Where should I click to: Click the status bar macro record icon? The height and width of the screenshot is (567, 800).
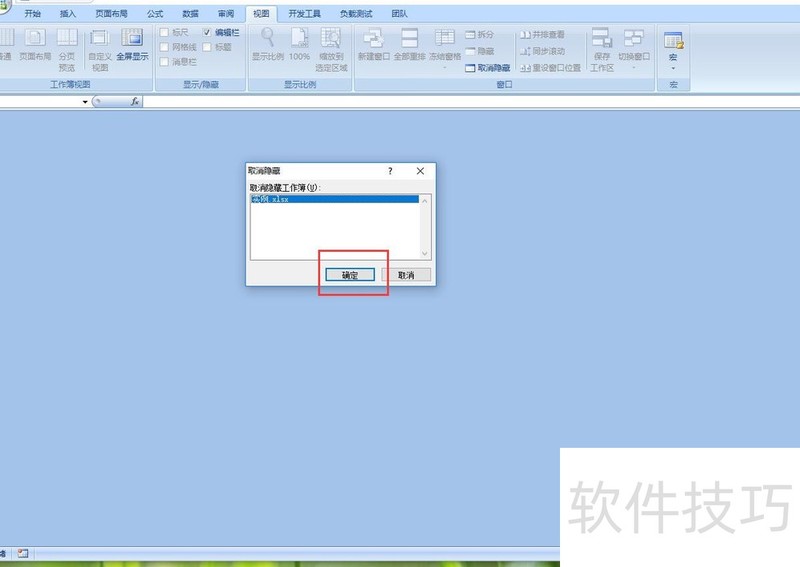coord(23,553)
